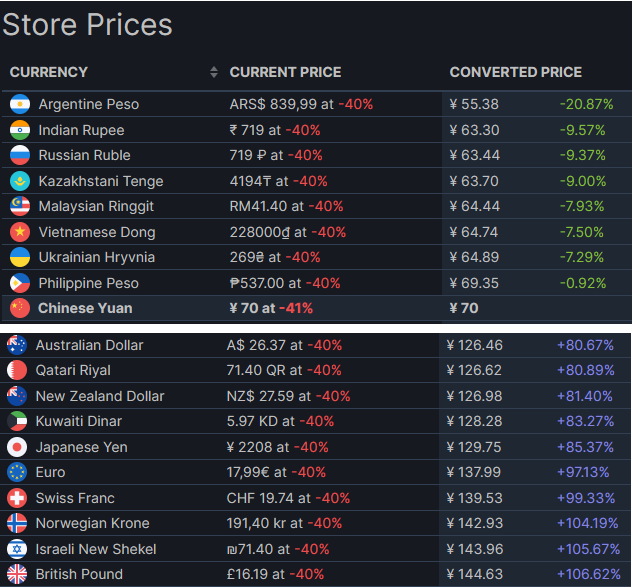The width and height of the screenshot is (632, 587).
Task: Click the ¥ 142.93 converted price
Action: coord(475,523)
